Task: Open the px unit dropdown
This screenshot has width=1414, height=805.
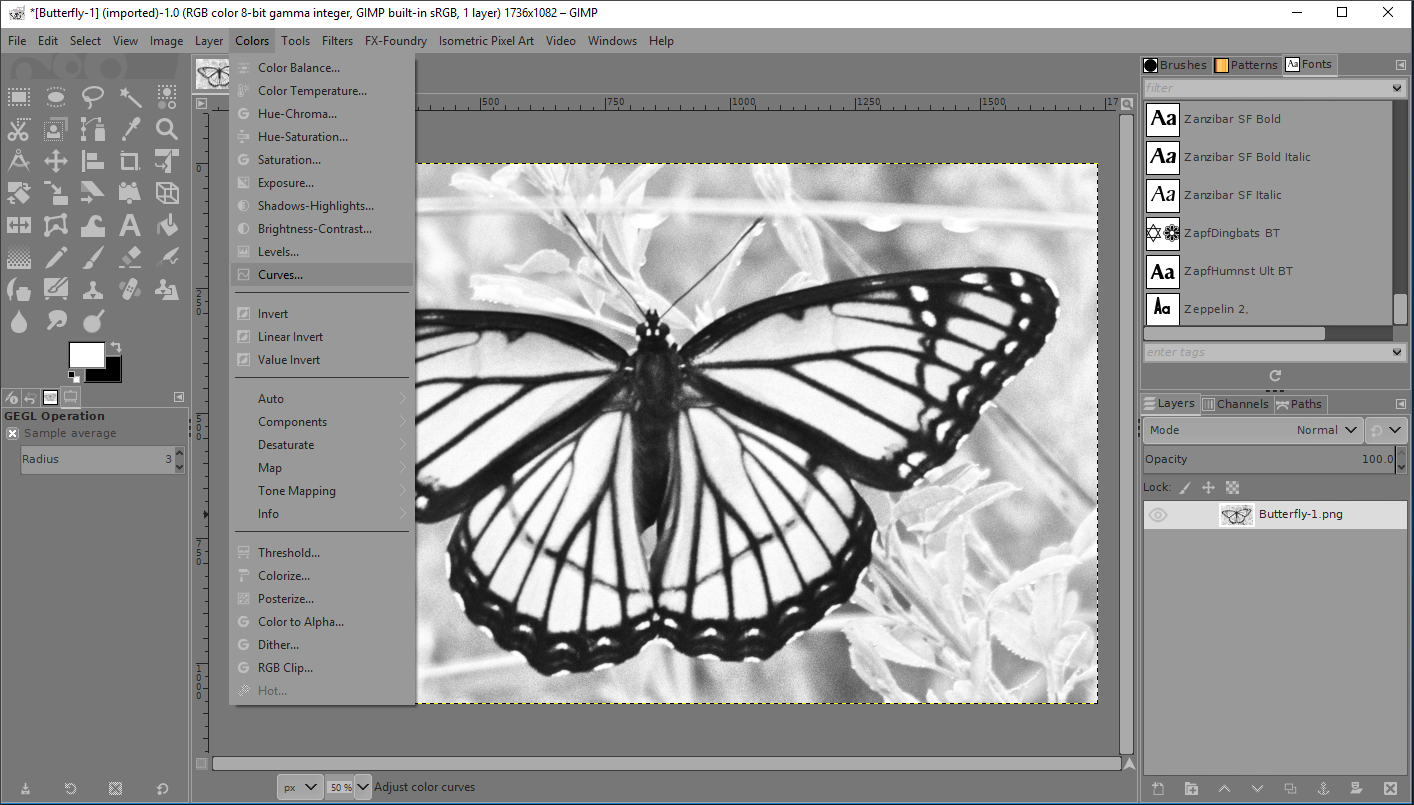Action: pos(300,787)
